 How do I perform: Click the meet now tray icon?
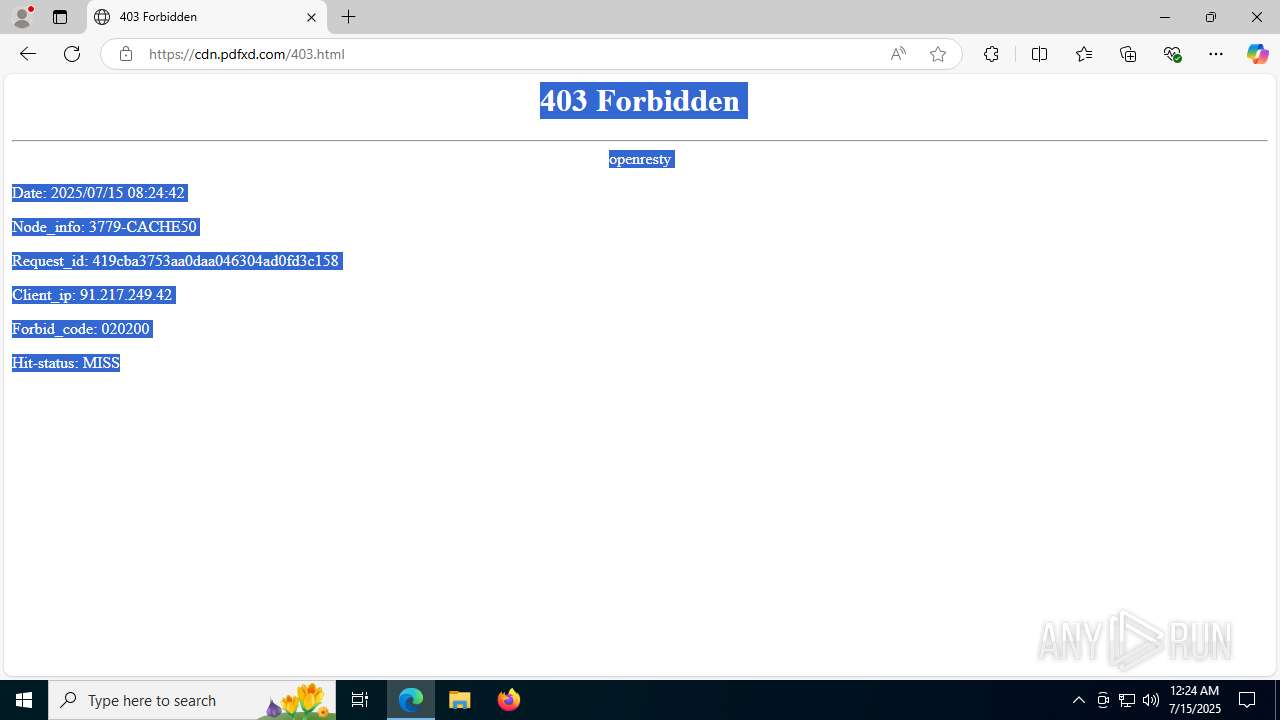(1103, 700)
